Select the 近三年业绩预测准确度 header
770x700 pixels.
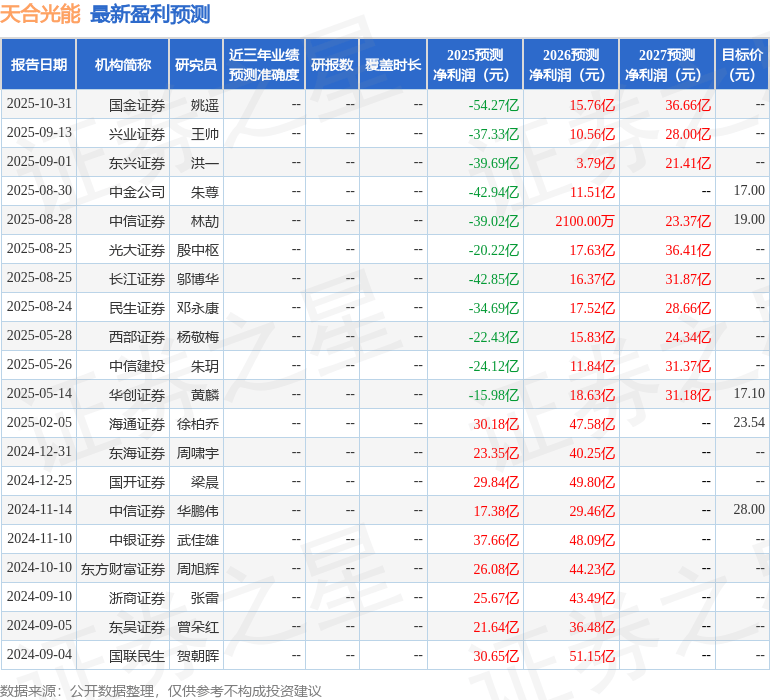(x=263, y=65)
